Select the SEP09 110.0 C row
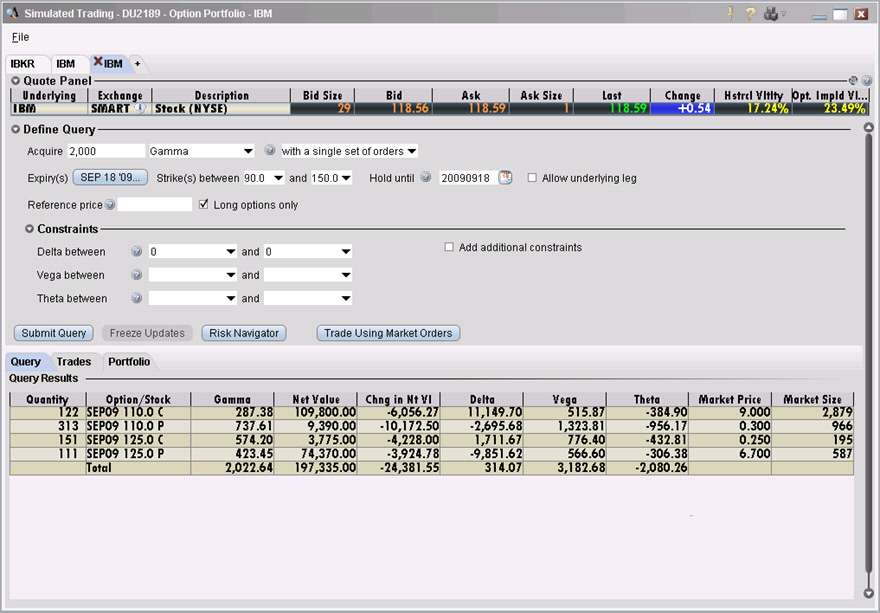This screenshot has height=613, width=880. [x=432, y=412]
